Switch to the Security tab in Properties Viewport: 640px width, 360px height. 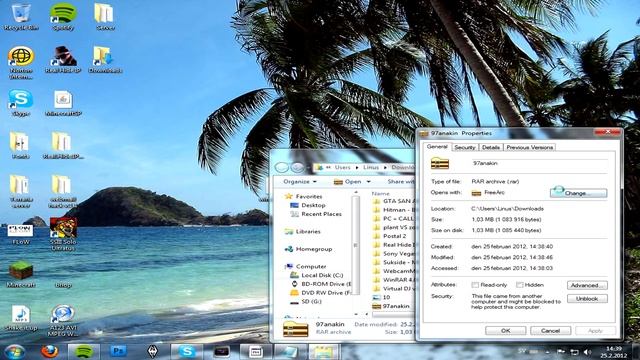coord(464,147)
